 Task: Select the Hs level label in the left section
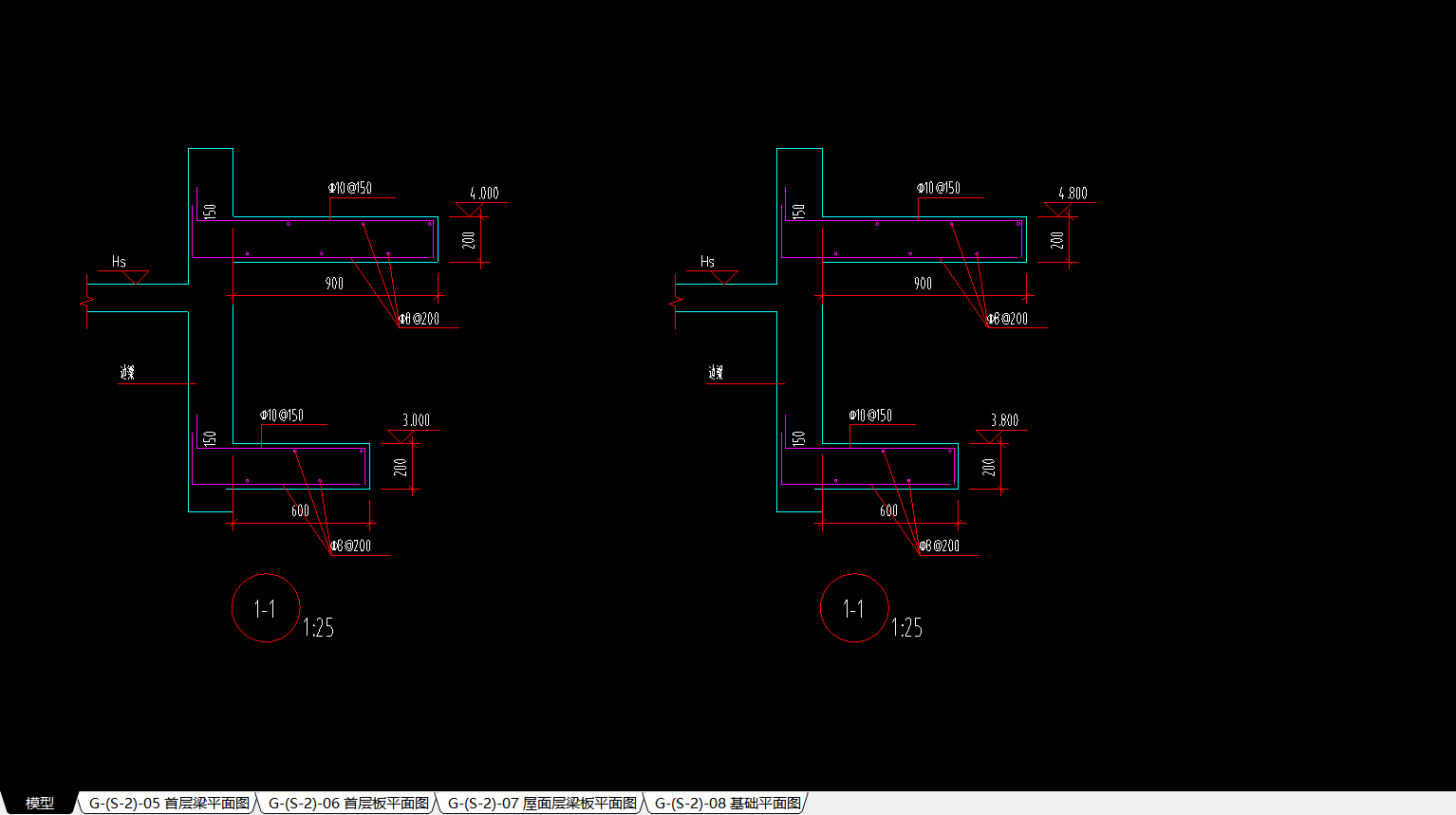119,262
